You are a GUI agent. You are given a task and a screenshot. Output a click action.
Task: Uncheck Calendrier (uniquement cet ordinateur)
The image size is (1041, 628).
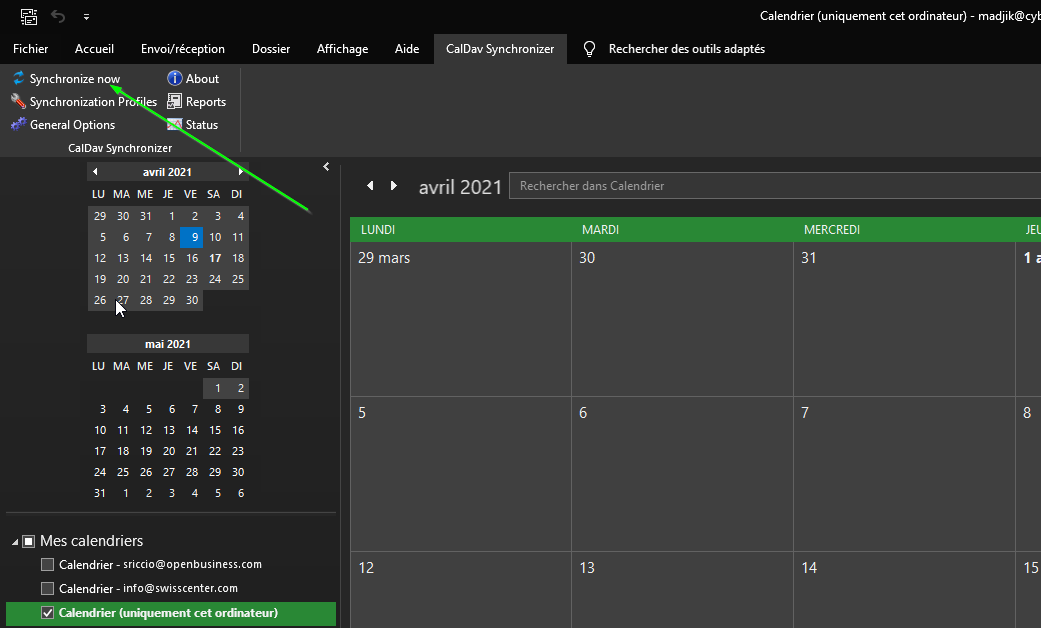point(47,613)
